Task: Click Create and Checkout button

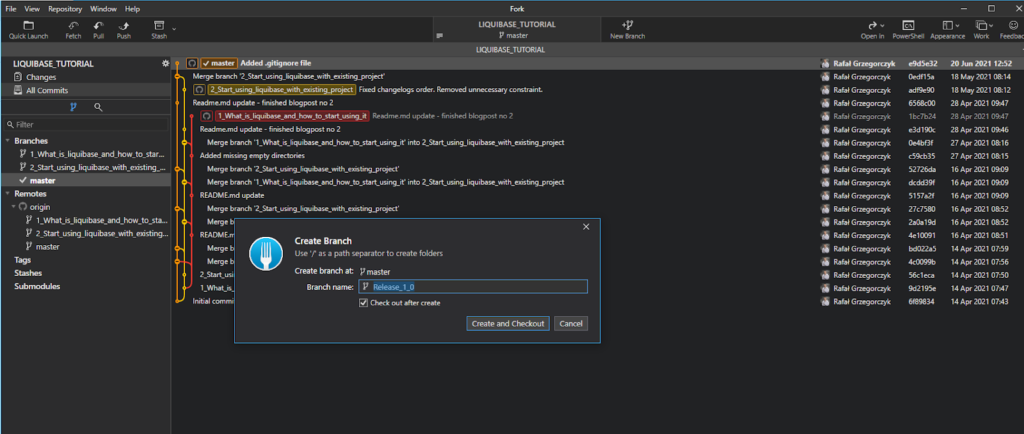Action: [x=507, y=324]
